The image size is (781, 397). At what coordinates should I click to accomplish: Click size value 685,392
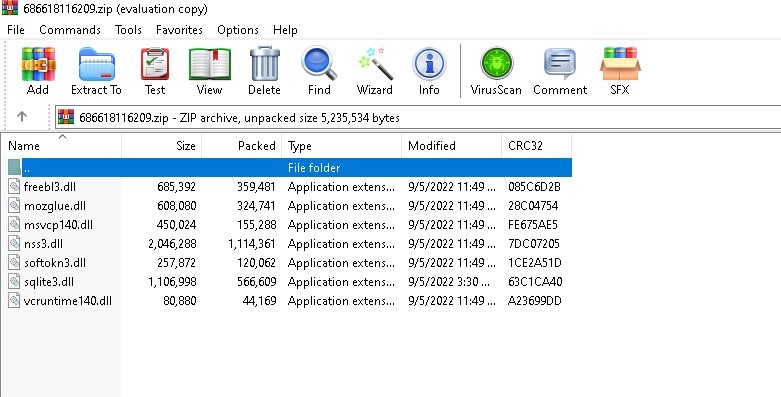coord(176,187)
